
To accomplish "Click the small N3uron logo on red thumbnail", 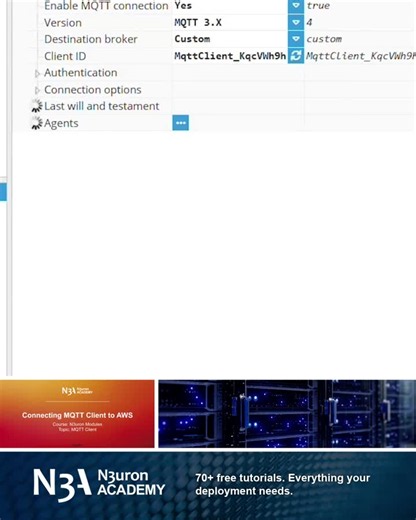I will pos(77,391).
